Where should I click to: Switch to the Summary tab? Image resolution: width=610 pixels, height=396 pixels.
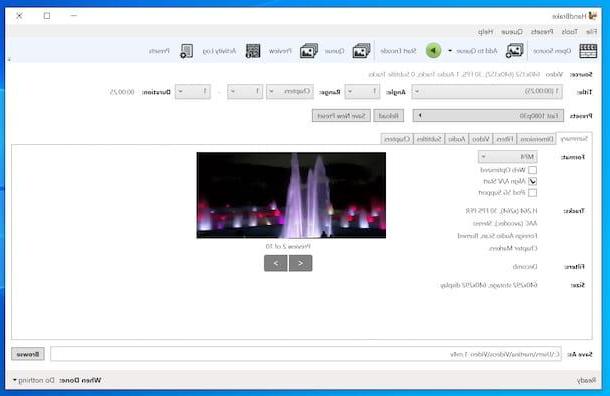coord(574,138)
